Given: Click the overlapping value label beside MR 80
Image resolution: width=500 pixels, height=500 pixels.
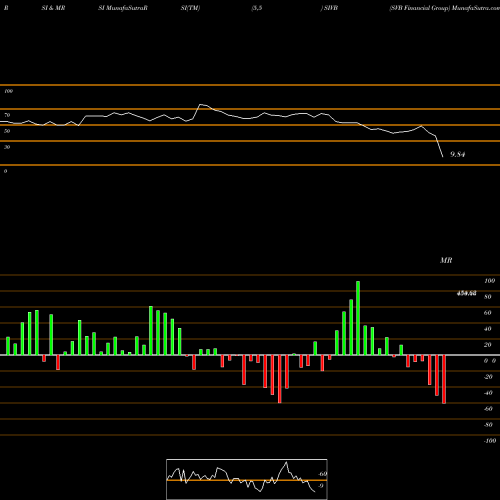Looking at the screenshot, I should 466,293.
